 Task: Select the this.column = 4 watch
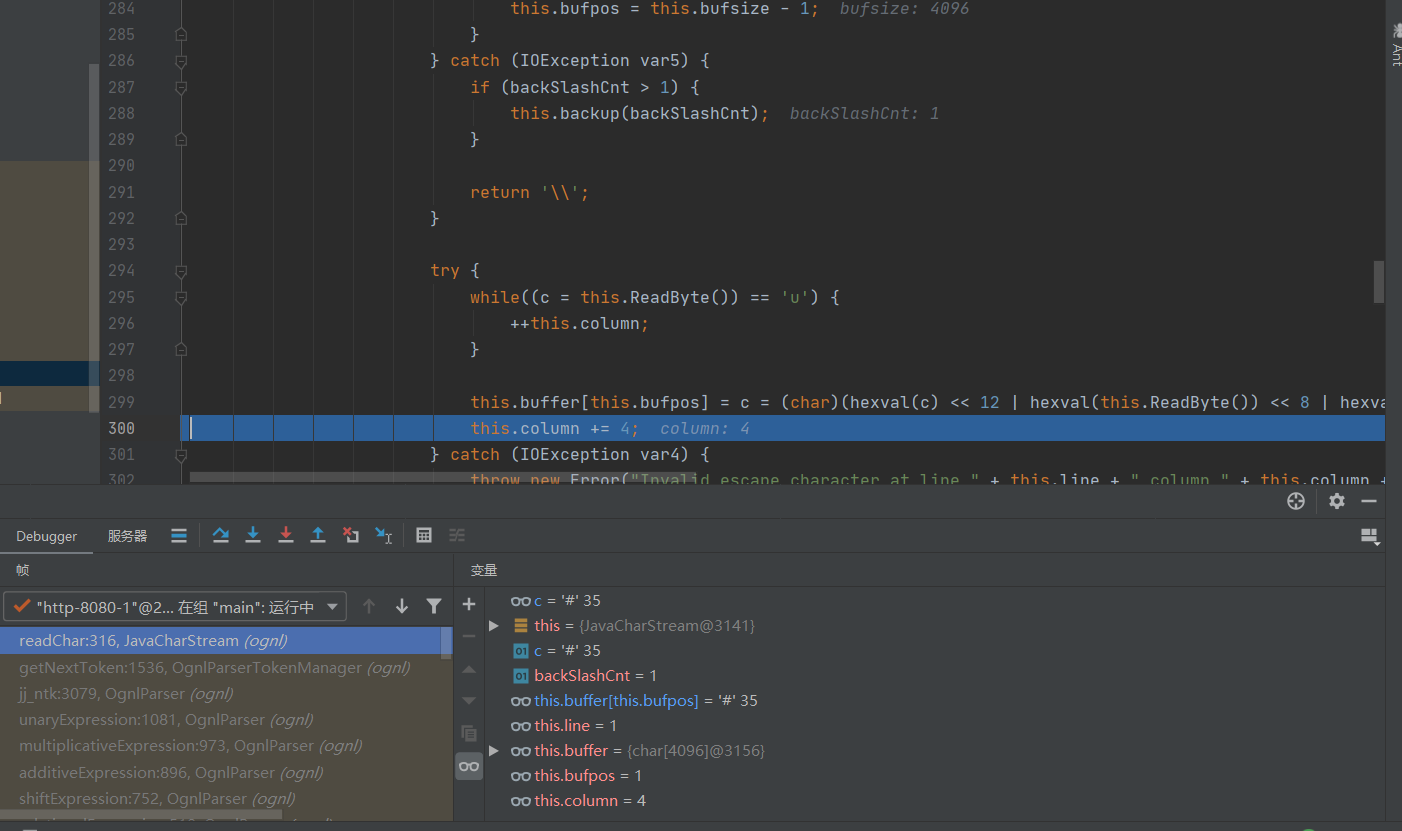coord(578,801)
